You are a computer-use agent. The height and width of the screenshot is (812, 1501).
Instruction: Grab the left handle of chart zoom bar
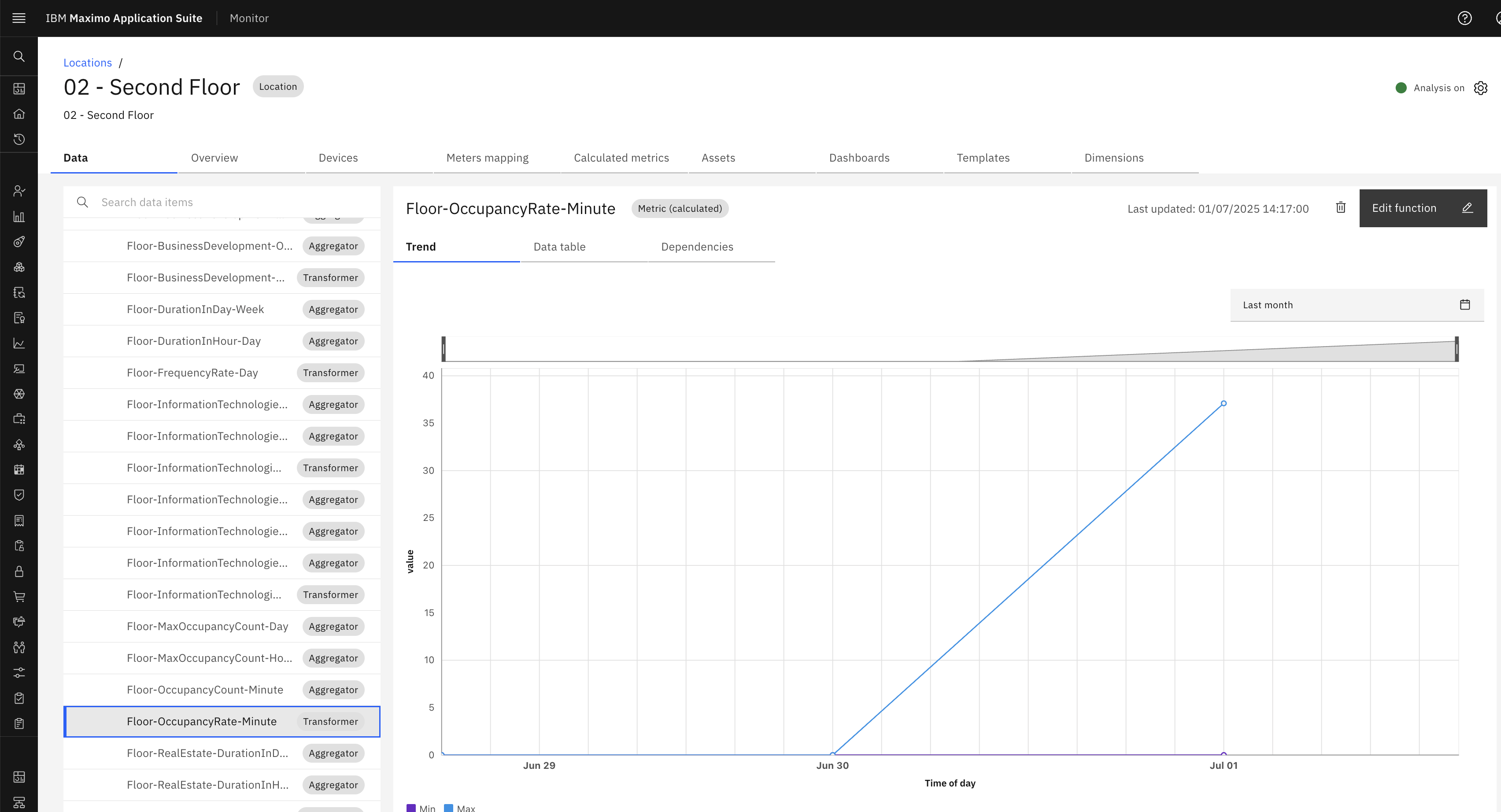click(x=444, y=349)
